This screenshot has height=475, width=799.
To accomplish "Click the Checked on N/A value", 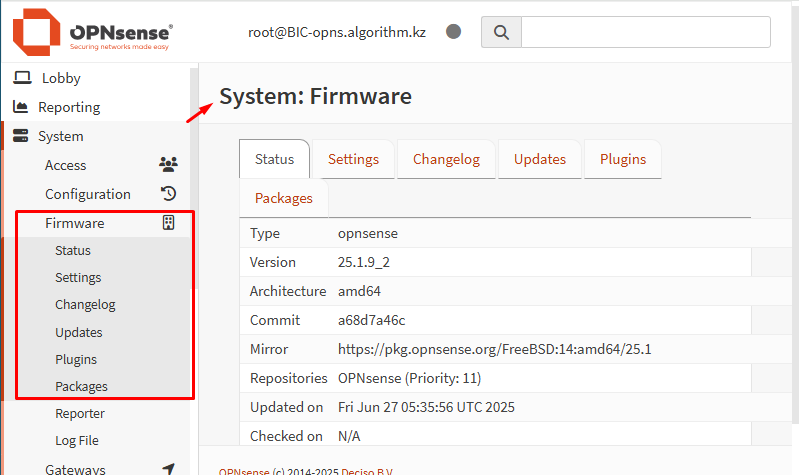I will pyautogui.click(x=349, y=436).
